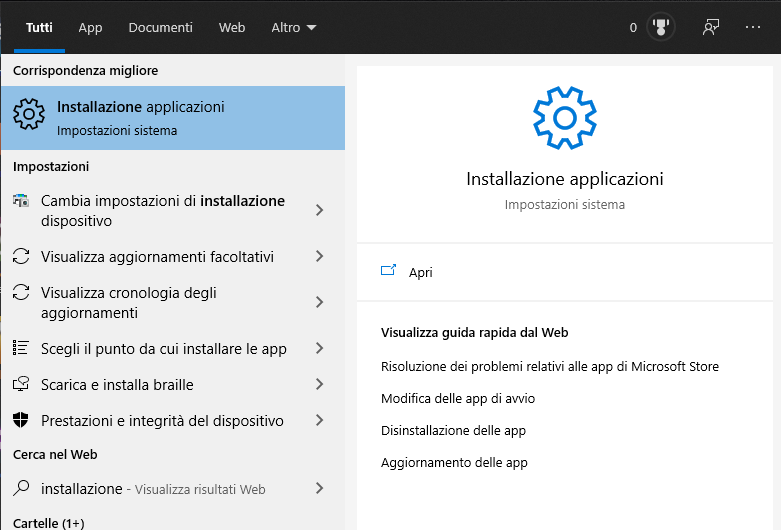Click the gear icon beside Installazione applicazioni result
The width and height of the screenshot is (781, 530).
tap(29, 114)
